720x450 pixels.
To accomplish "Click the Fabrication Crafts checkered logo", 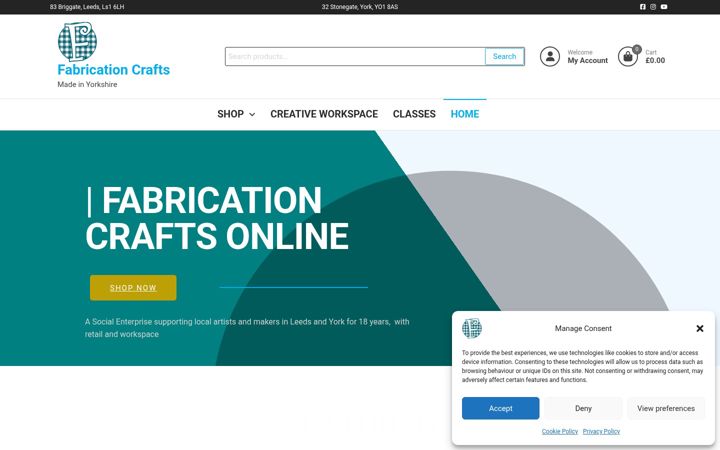I will pyautogui.click(x=77, y=42).
